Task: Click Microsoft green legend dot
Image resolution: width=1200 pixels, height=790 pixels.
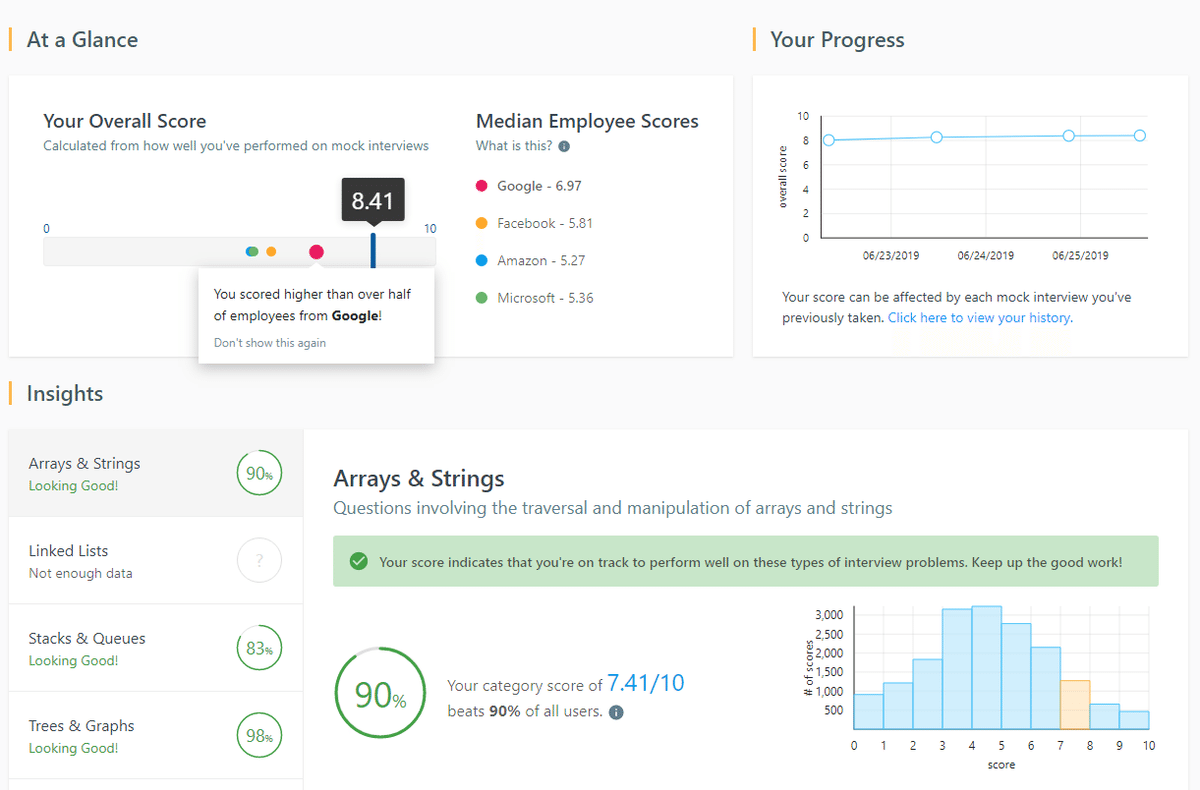Action: tap(481, 298)
